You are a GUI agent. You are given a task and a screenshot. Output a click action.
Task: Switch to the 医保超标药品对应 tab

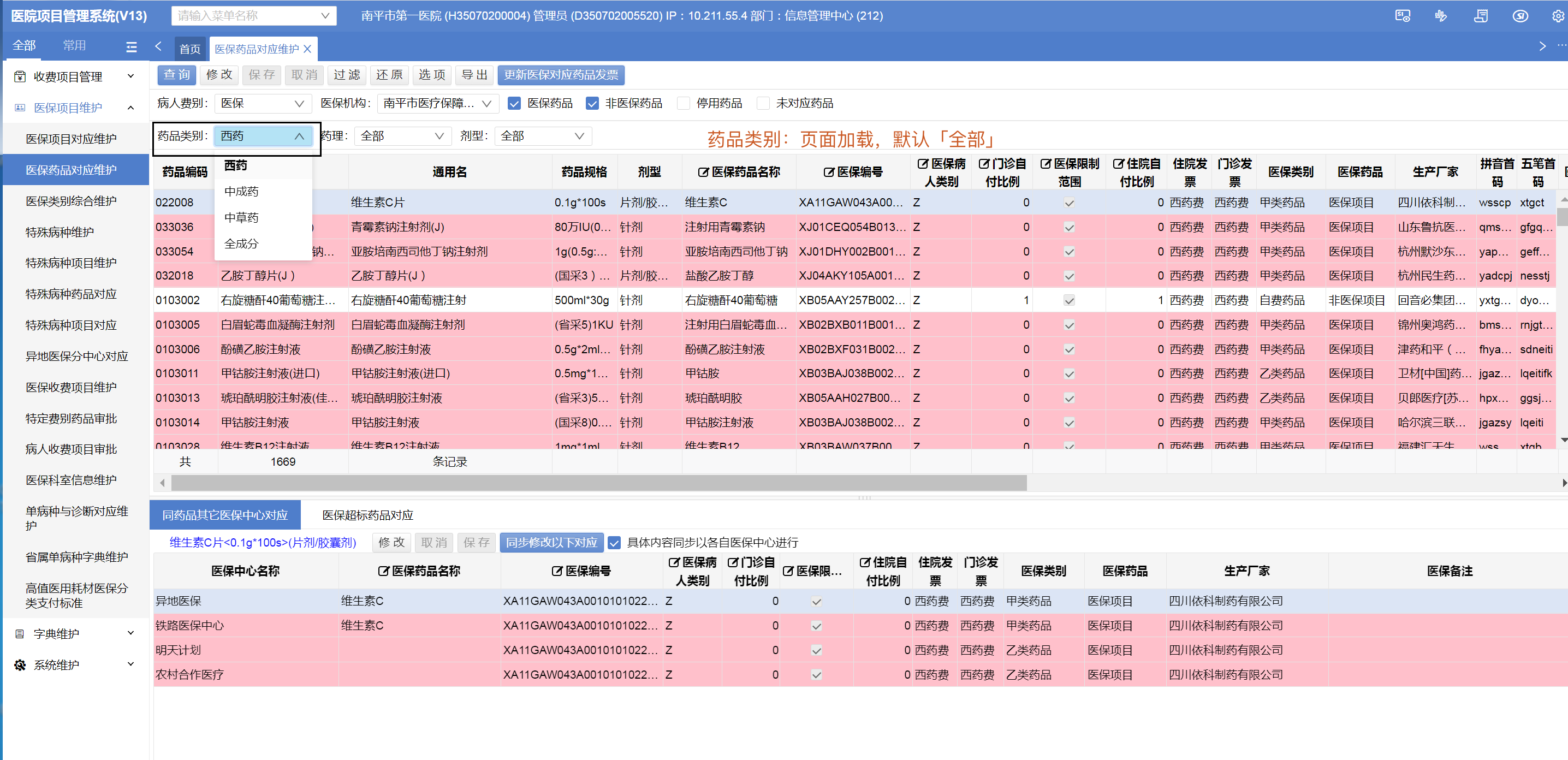click(367, 515)
